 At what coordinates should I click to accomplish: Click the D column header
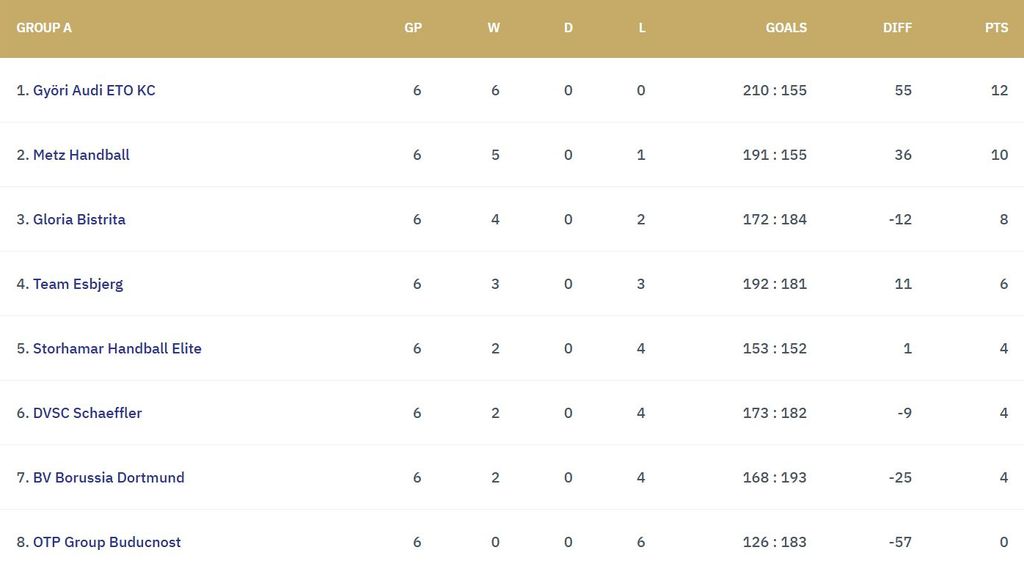[568, 28]
